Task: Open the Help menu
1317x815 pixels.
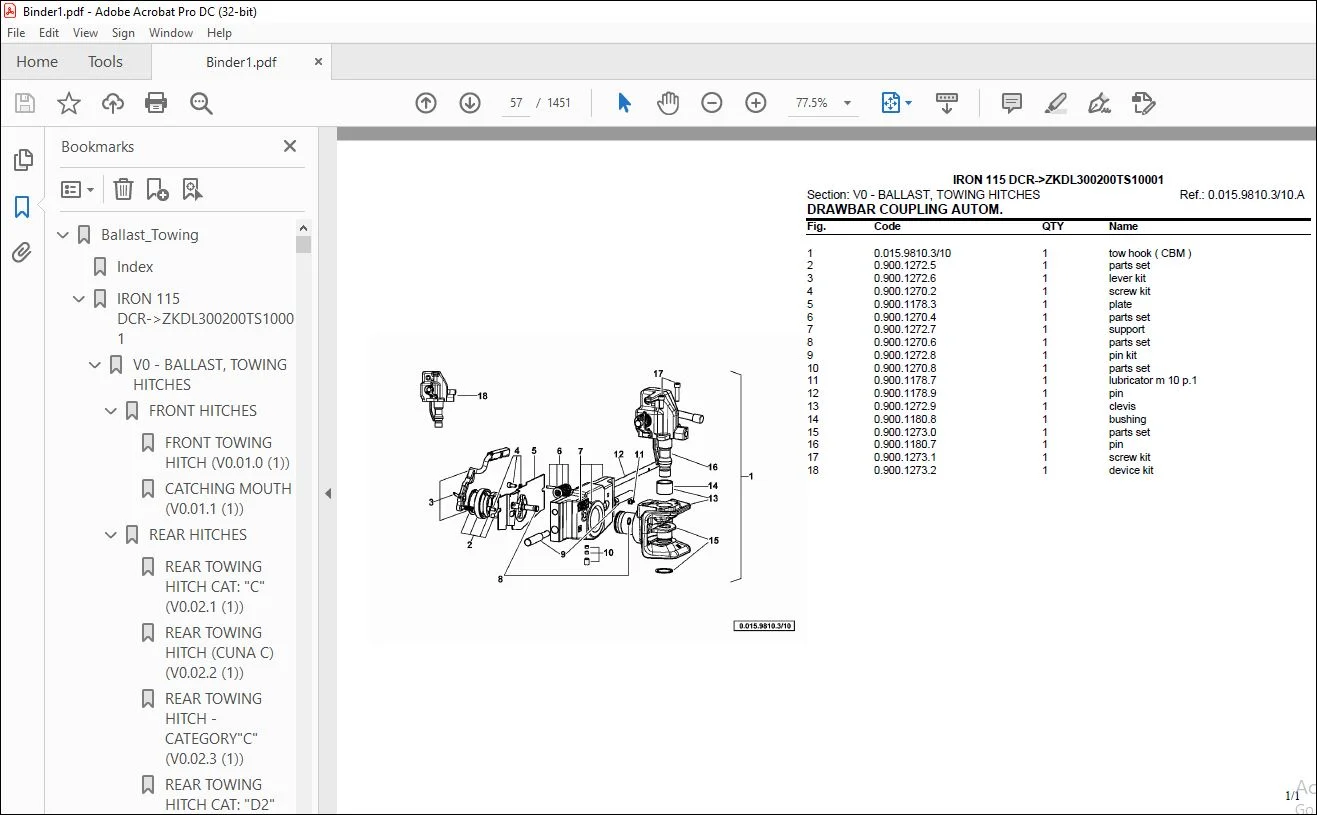Action: 219,33
